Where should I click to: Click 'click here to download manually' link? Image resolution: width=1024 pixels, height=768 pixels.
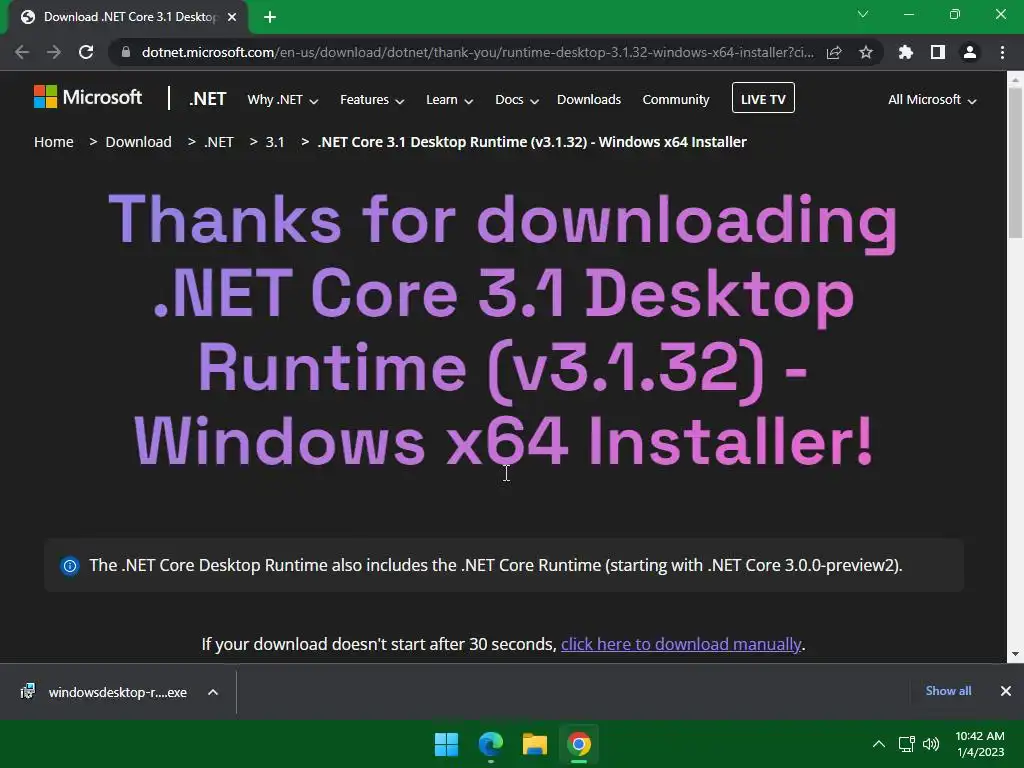pos(681,645)
